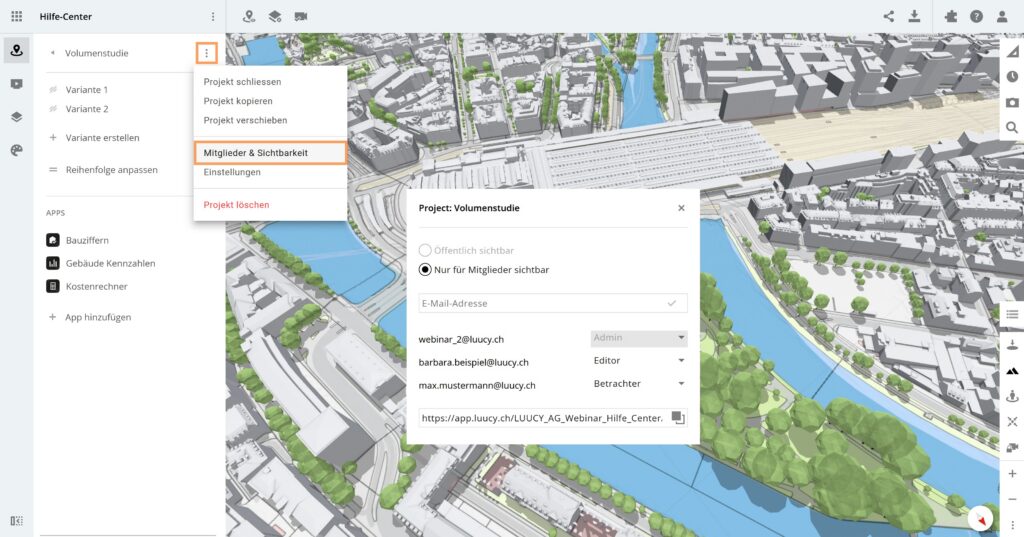1024x537 pixels.
Task: Select Projekt löschen in the menu
Action: pos(236,205)
